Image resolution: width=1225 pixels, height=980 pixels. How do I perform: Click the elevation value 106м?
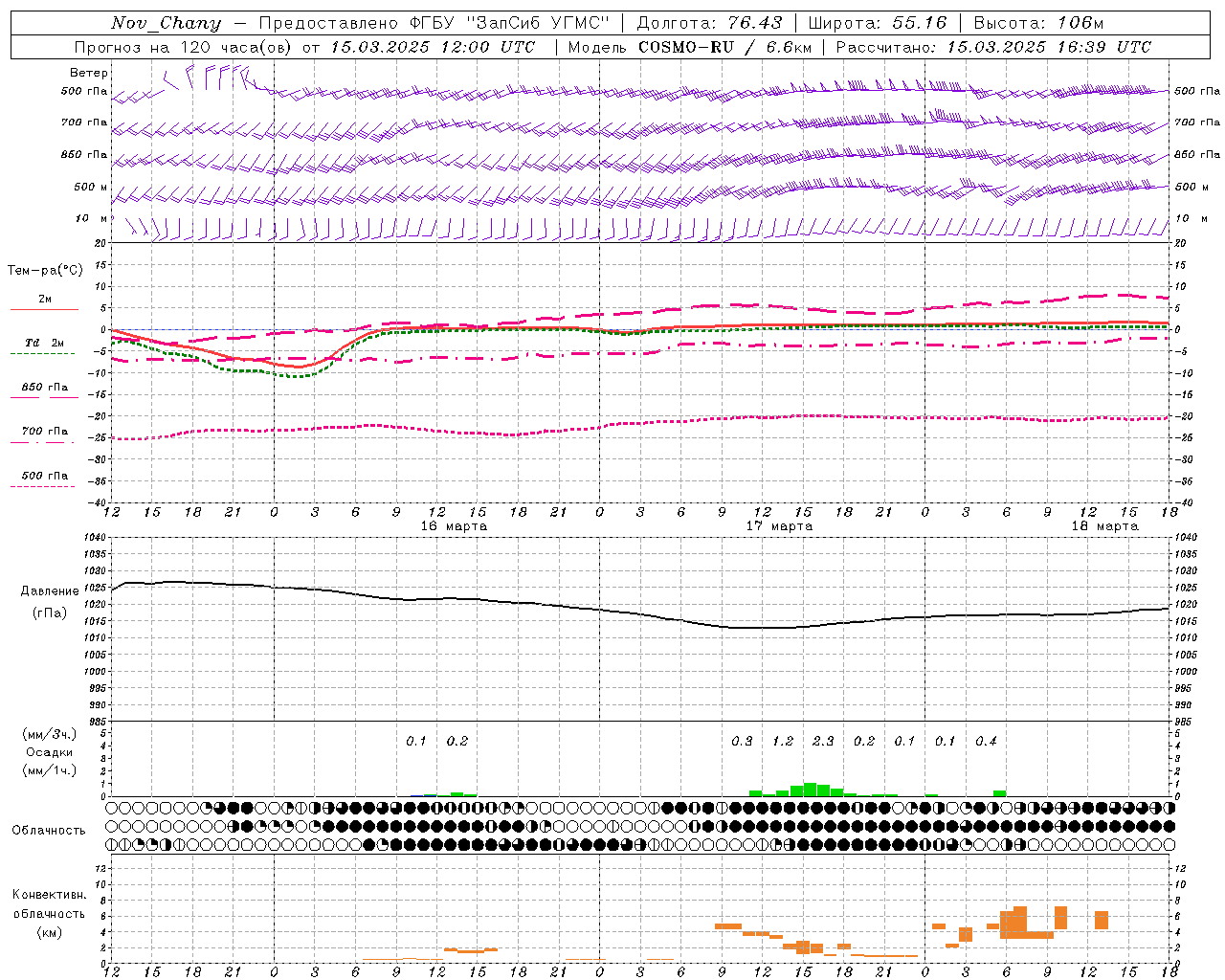click(1080, 23)
